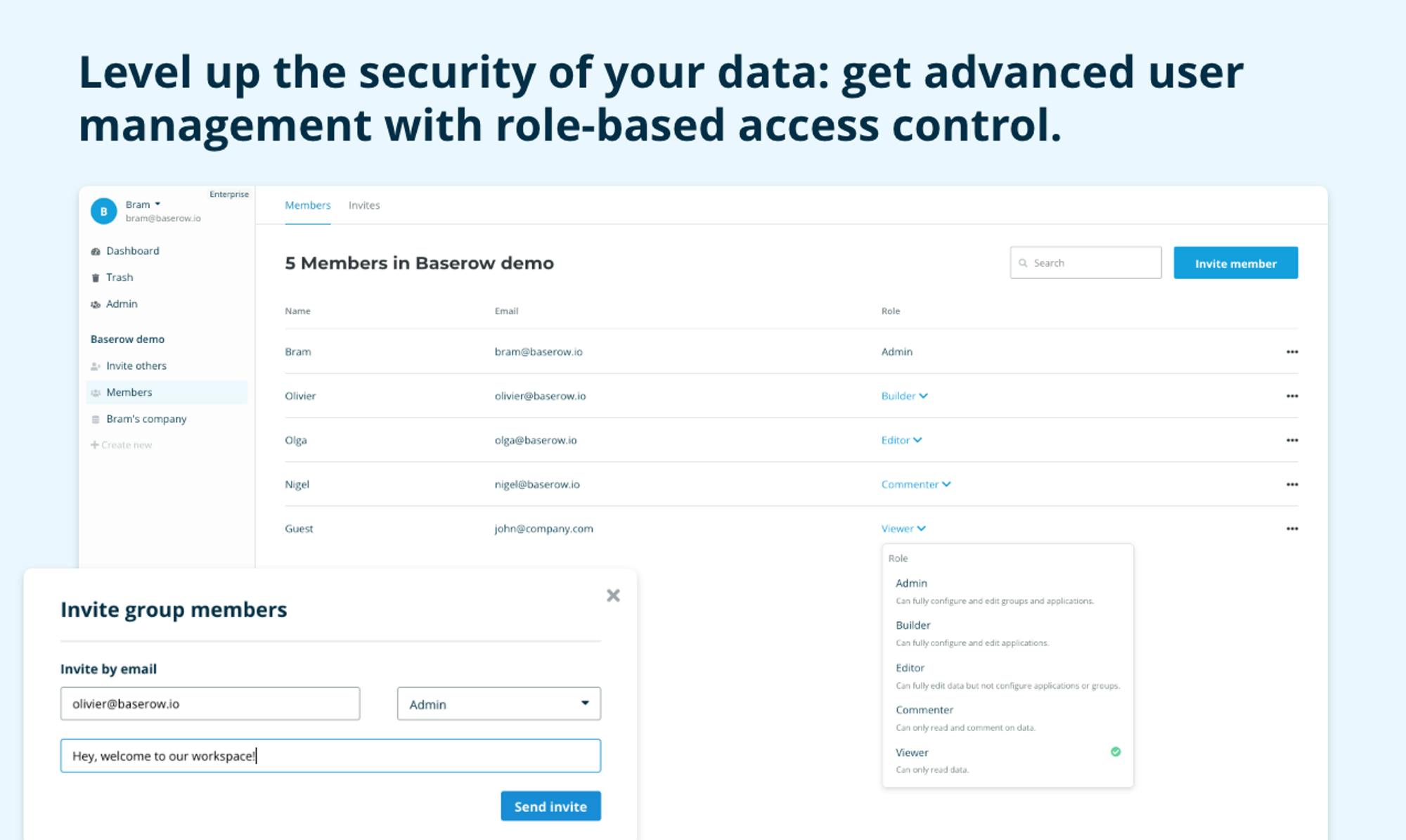The height and width of the screenshot is (840, 1406).
Task: Open Olga's Editor role dropdown
Action: point(902,440)
